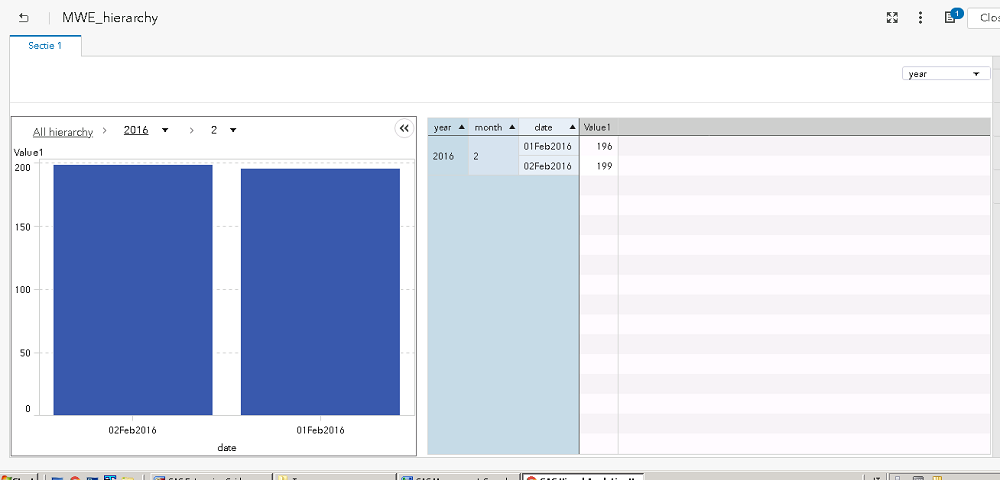The height and width of the screenshot is (480, 1000).
Task: Click the 2016 breadcrumb link
Action: [x=135, y=131]
